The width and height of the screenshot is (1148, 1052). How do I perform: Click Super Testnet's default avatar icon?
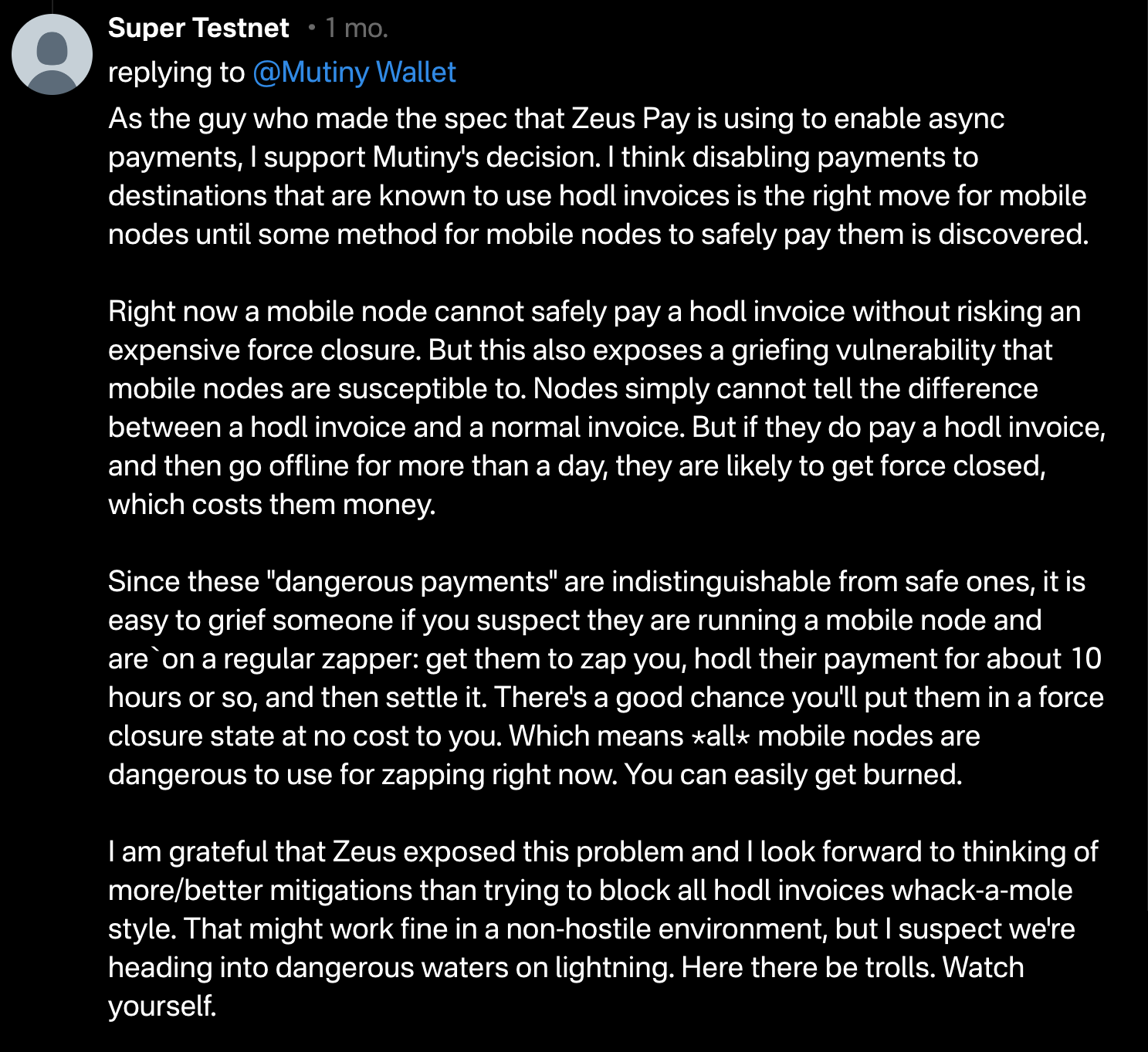pyautogui.click(x=52, y=55)
